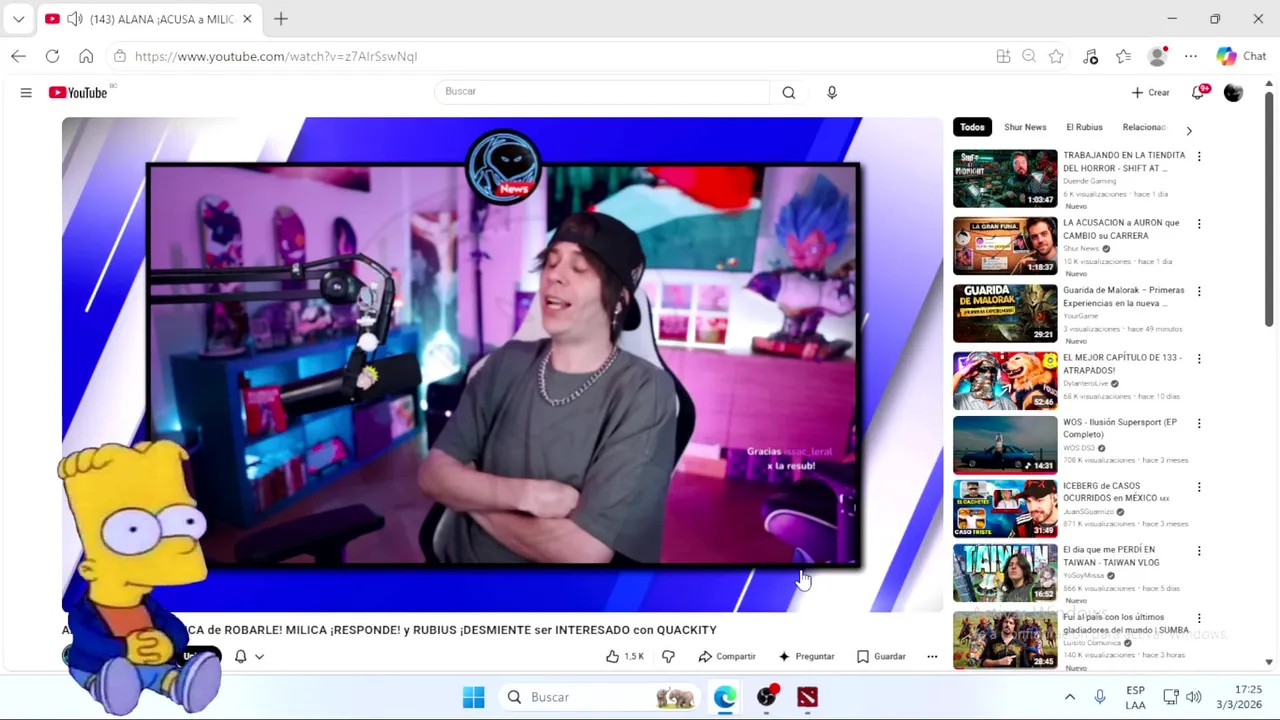The image size is (1280, 720).
Task: Open browser Settings and more ellipsis
Action: [x=1191, y=56]
